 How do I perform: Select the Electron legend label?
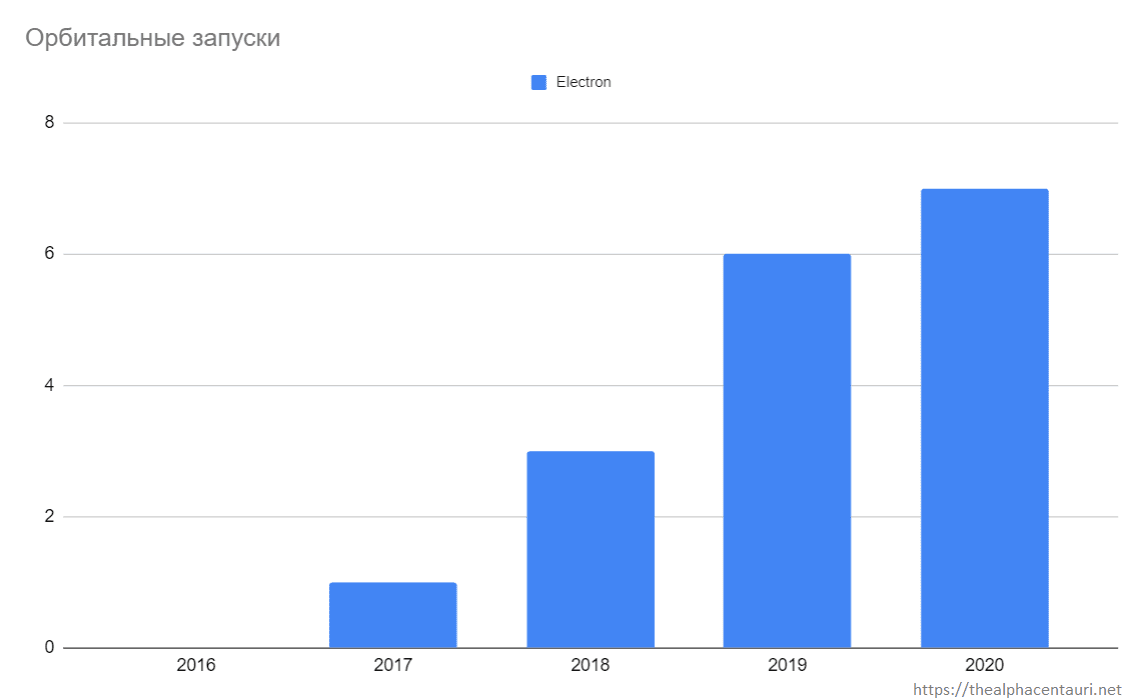pos(583,83)
